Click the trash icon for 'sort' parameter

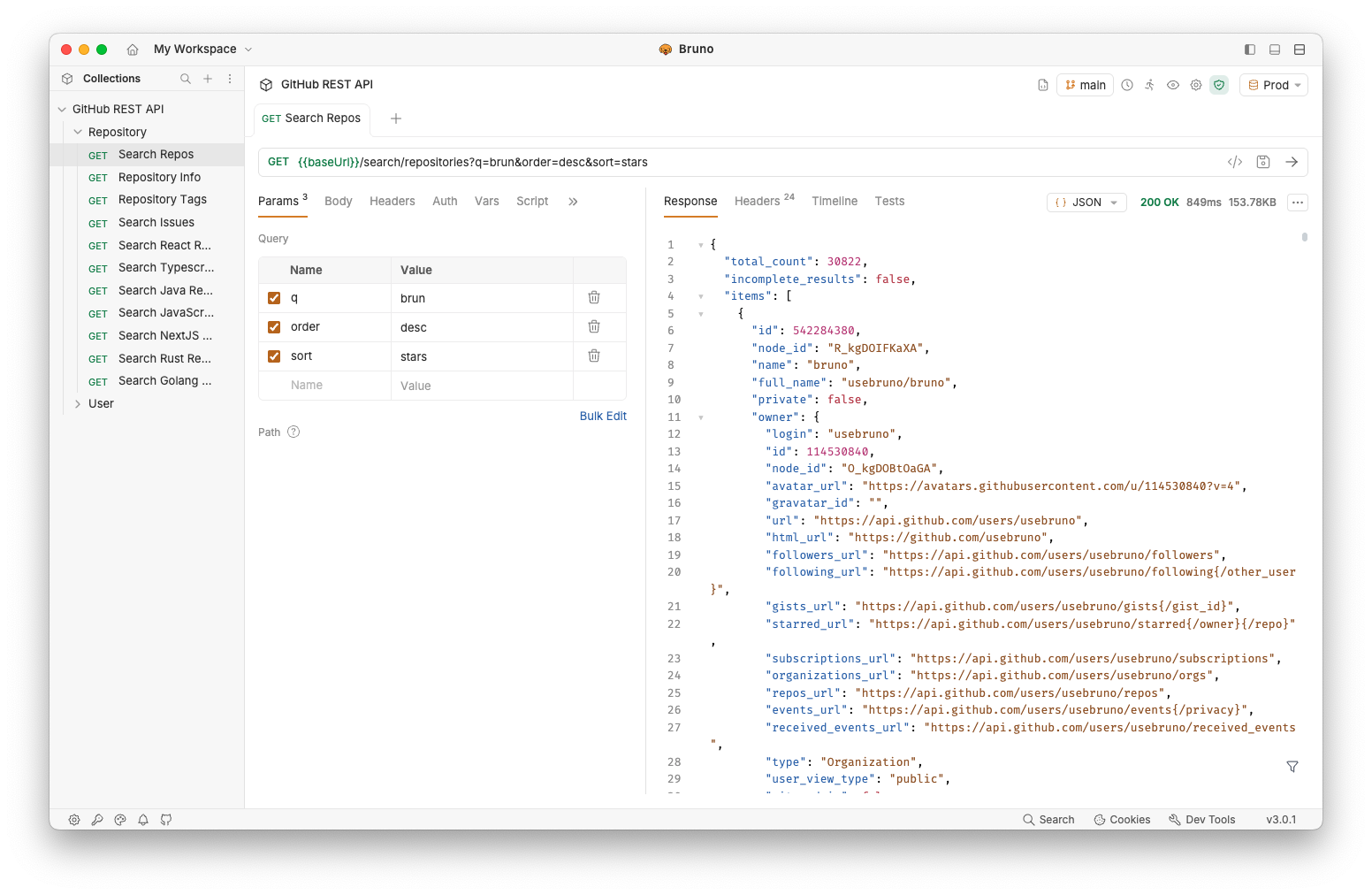(594, 356)
